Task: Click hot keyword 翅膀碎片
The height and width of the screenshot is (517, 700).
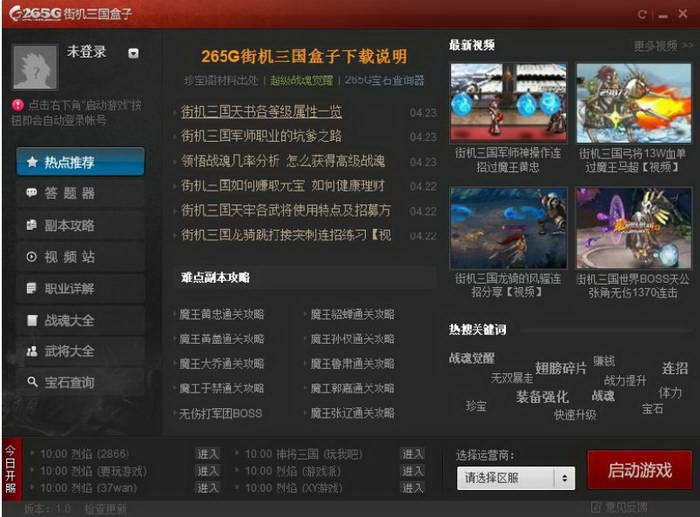Action: click(561, 368)
